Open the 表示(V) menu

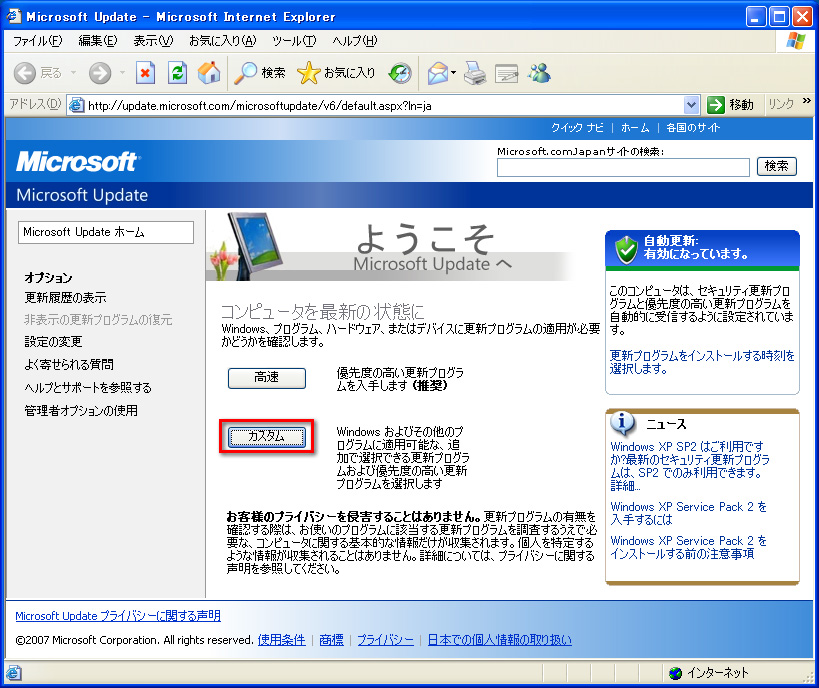(153, 41)
